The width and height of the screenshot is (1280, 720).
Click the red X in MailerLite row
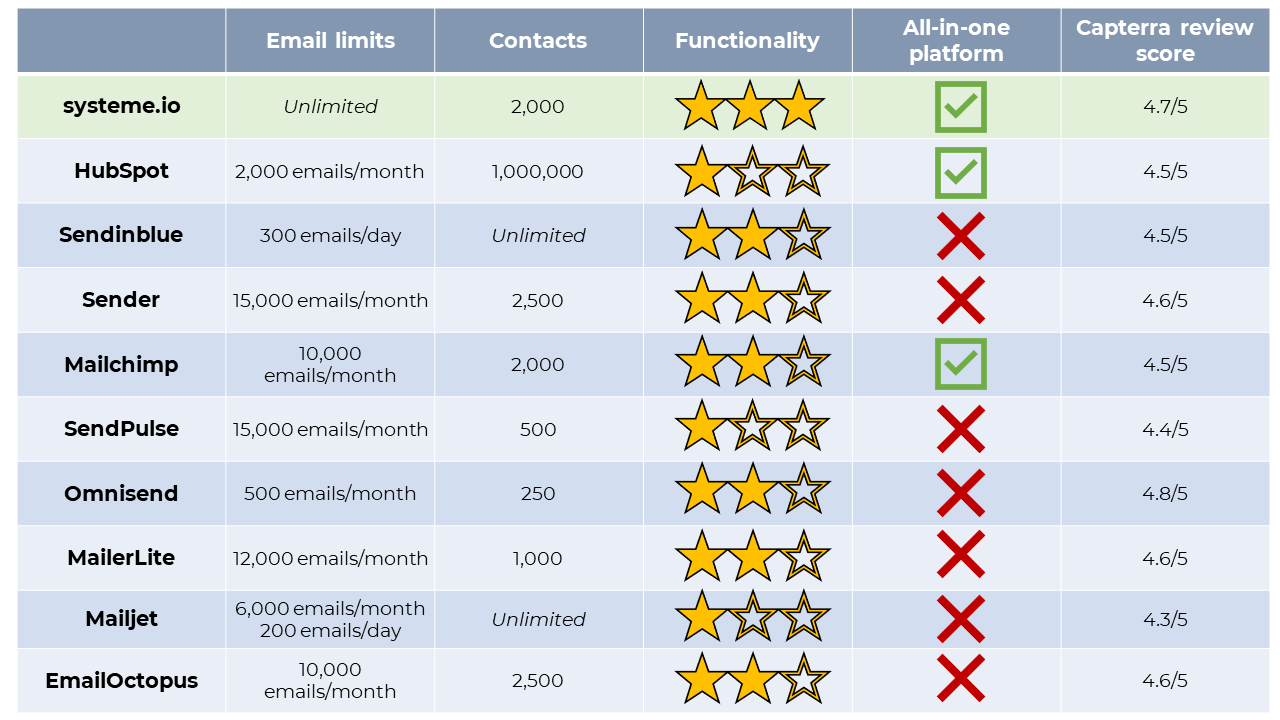coord(960,557)
